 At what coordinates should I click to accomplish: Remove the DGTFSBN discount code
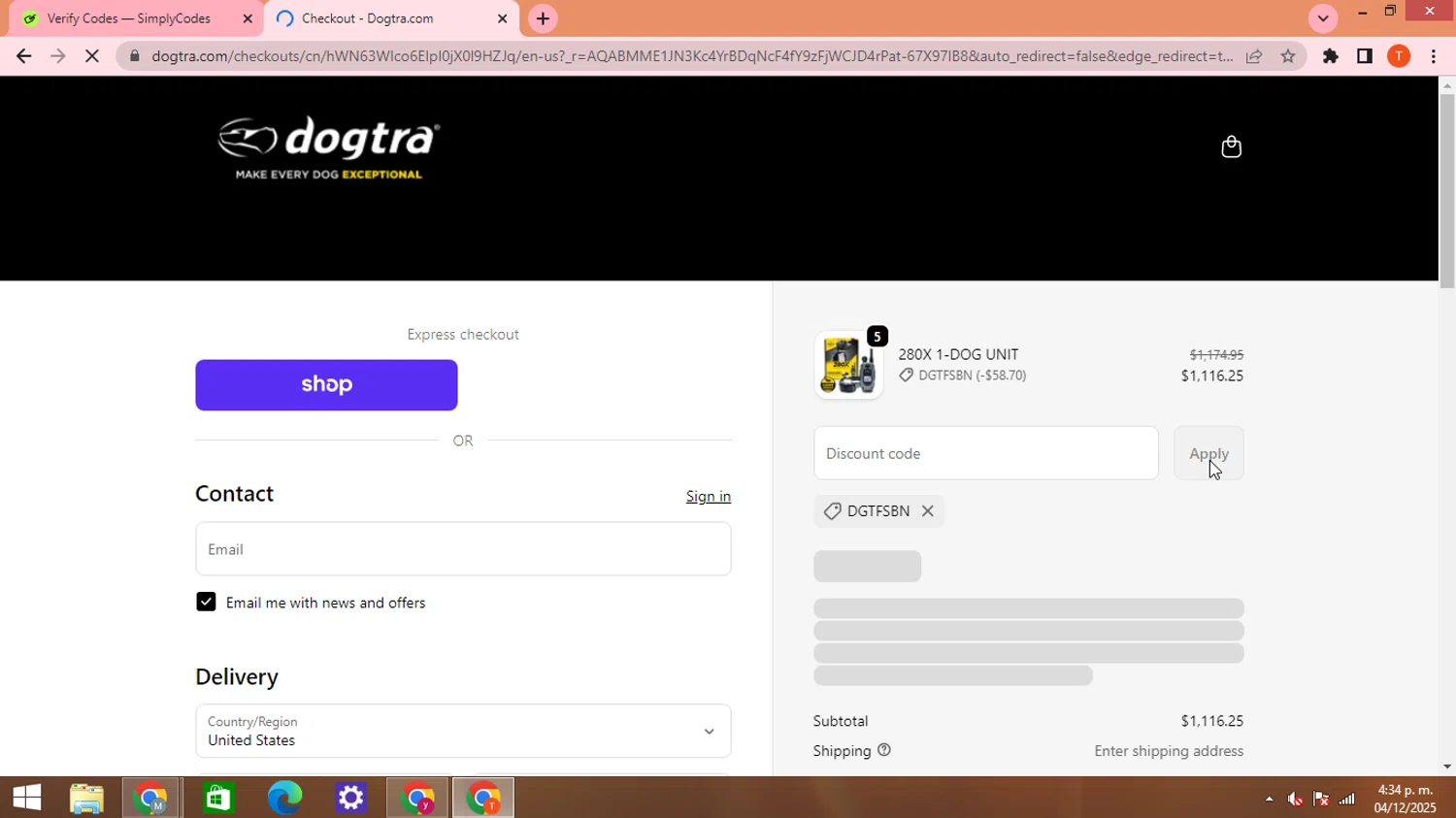[928, 511]
